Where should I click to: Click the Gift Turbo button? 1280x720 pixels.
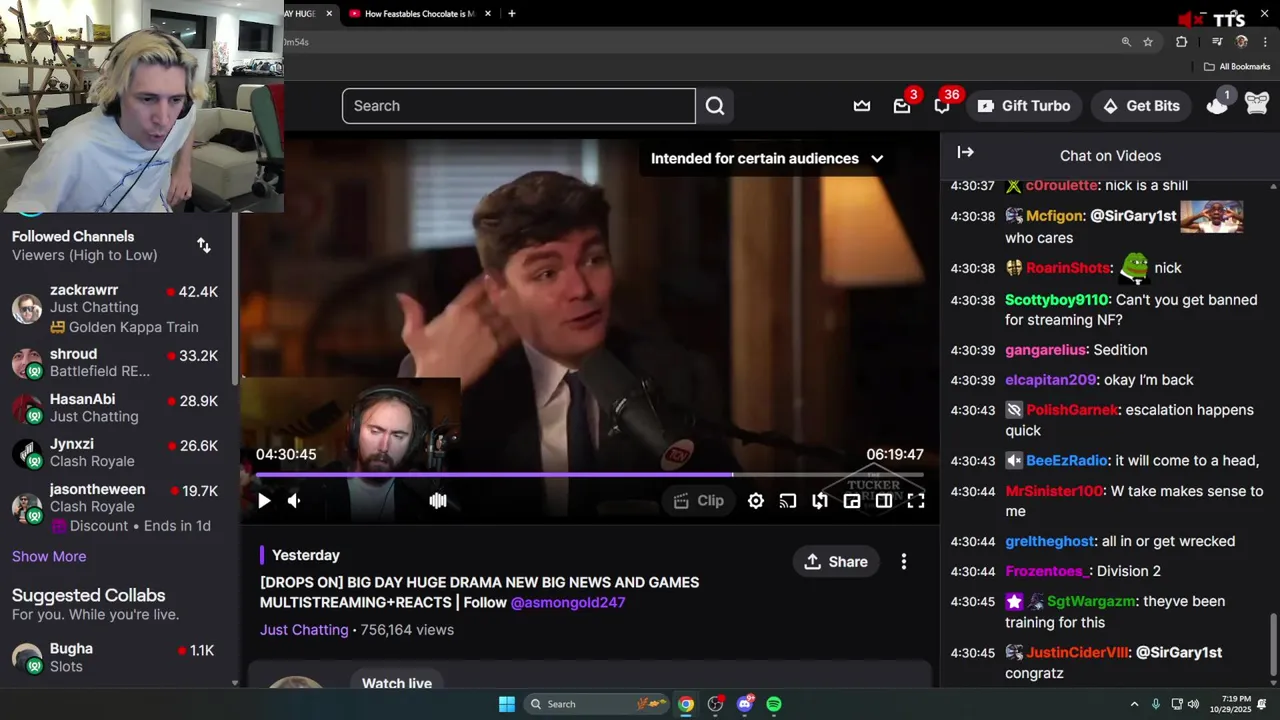(1024, 106)
